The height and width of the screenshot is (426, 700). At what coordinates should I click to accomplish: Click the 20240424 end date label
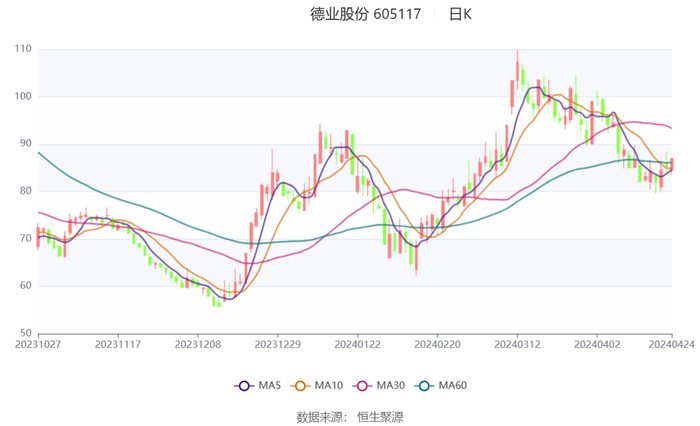(672, 344)
